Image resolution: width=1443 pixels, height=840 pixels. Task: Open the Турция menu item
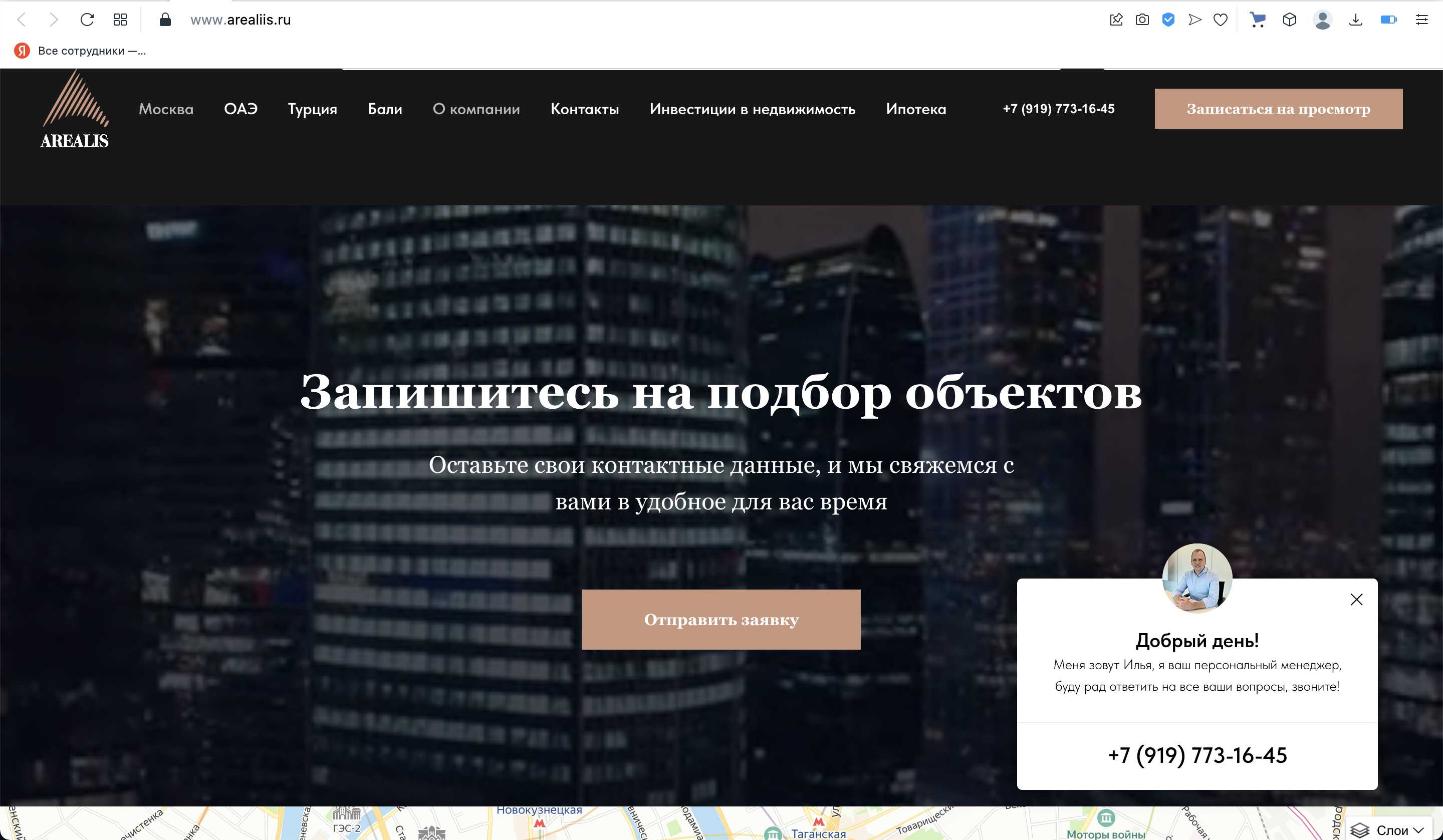click(313, 109)
